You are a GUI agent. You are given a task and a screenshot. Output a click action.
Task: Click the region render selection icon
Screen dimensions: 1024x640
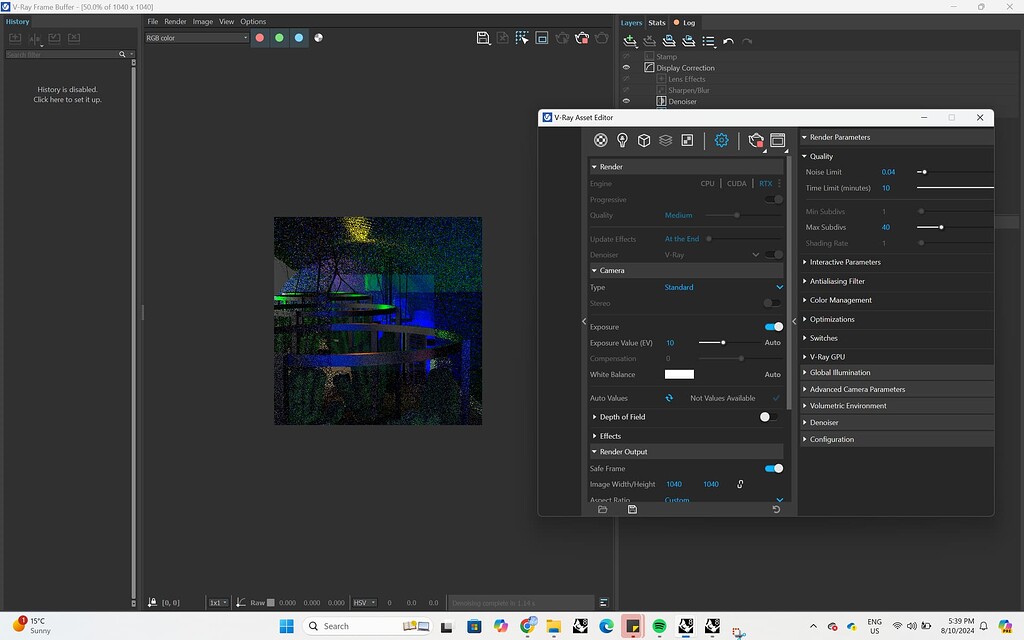(522, 38)
